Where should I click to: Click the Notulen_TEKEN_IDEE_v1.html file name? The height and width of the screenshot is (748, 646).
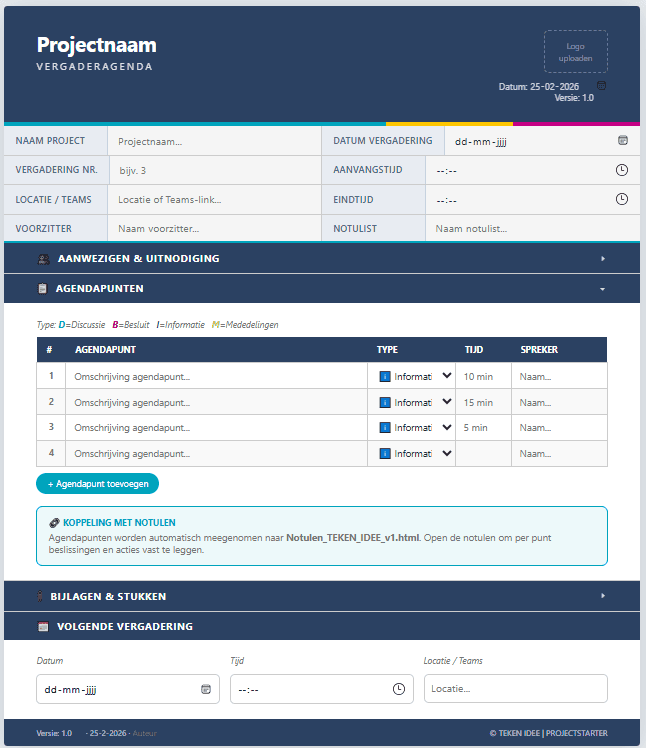click(x=353, y=538)
